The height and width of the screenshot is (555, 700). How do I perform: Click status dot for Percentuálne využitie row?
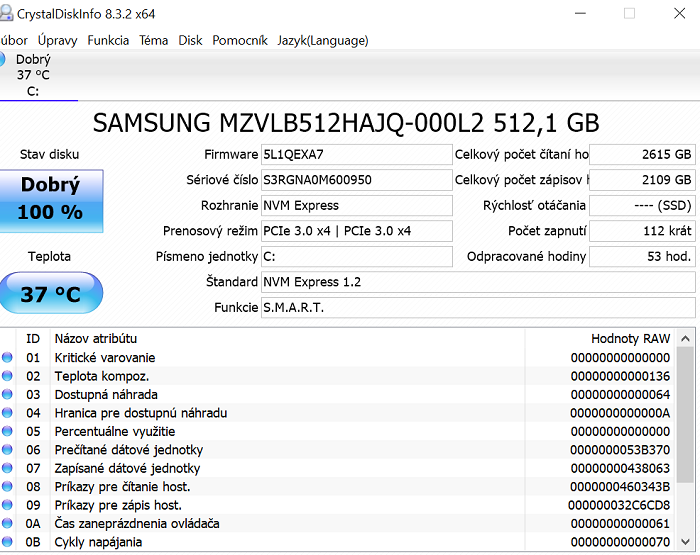[7, 431]
